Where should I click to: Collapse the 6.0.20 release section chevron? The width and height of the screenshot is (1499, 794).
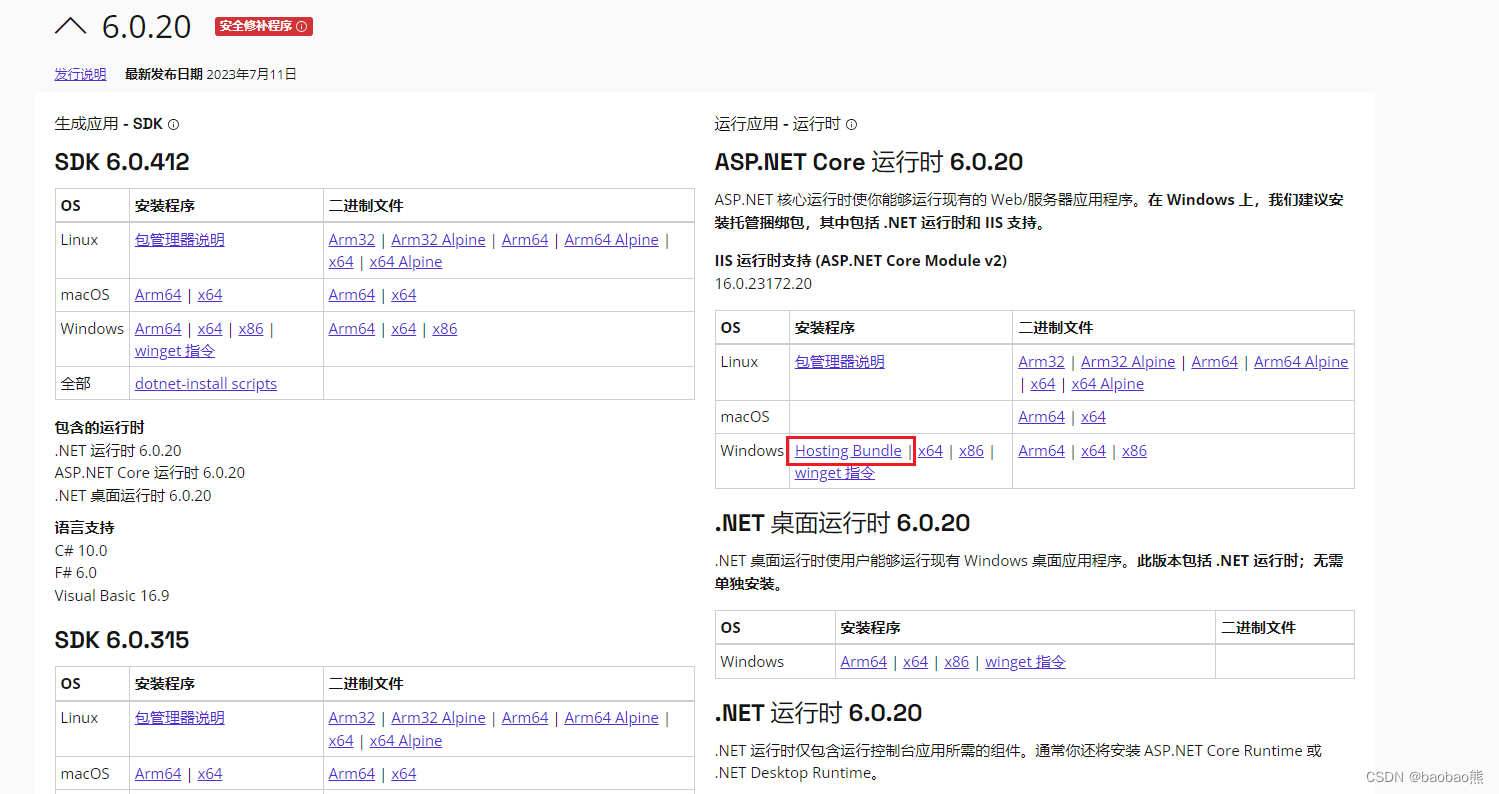click(70, 26)
